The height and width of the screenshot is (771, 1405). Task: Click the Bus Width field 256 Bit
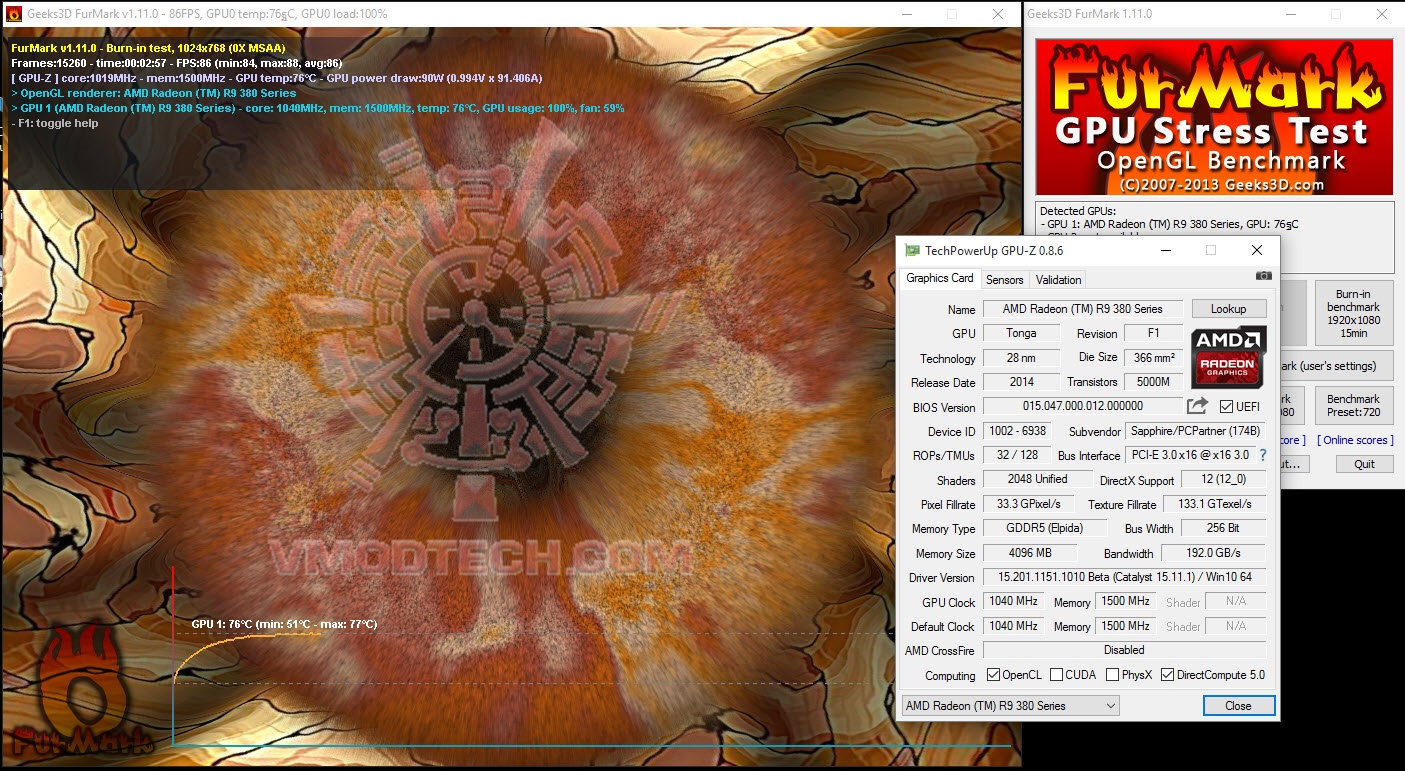tap(1224, 528)
